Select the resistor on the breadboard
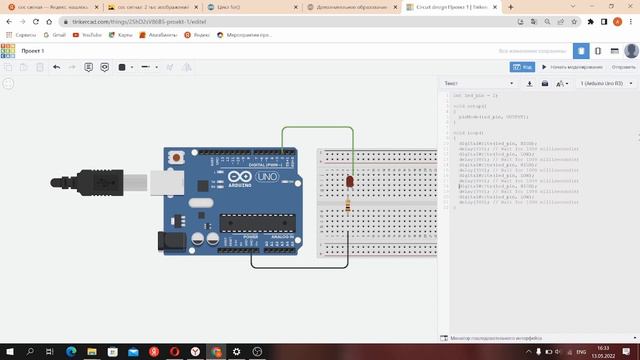Screen dimensions: 640x360 click(x=348, y=205)
